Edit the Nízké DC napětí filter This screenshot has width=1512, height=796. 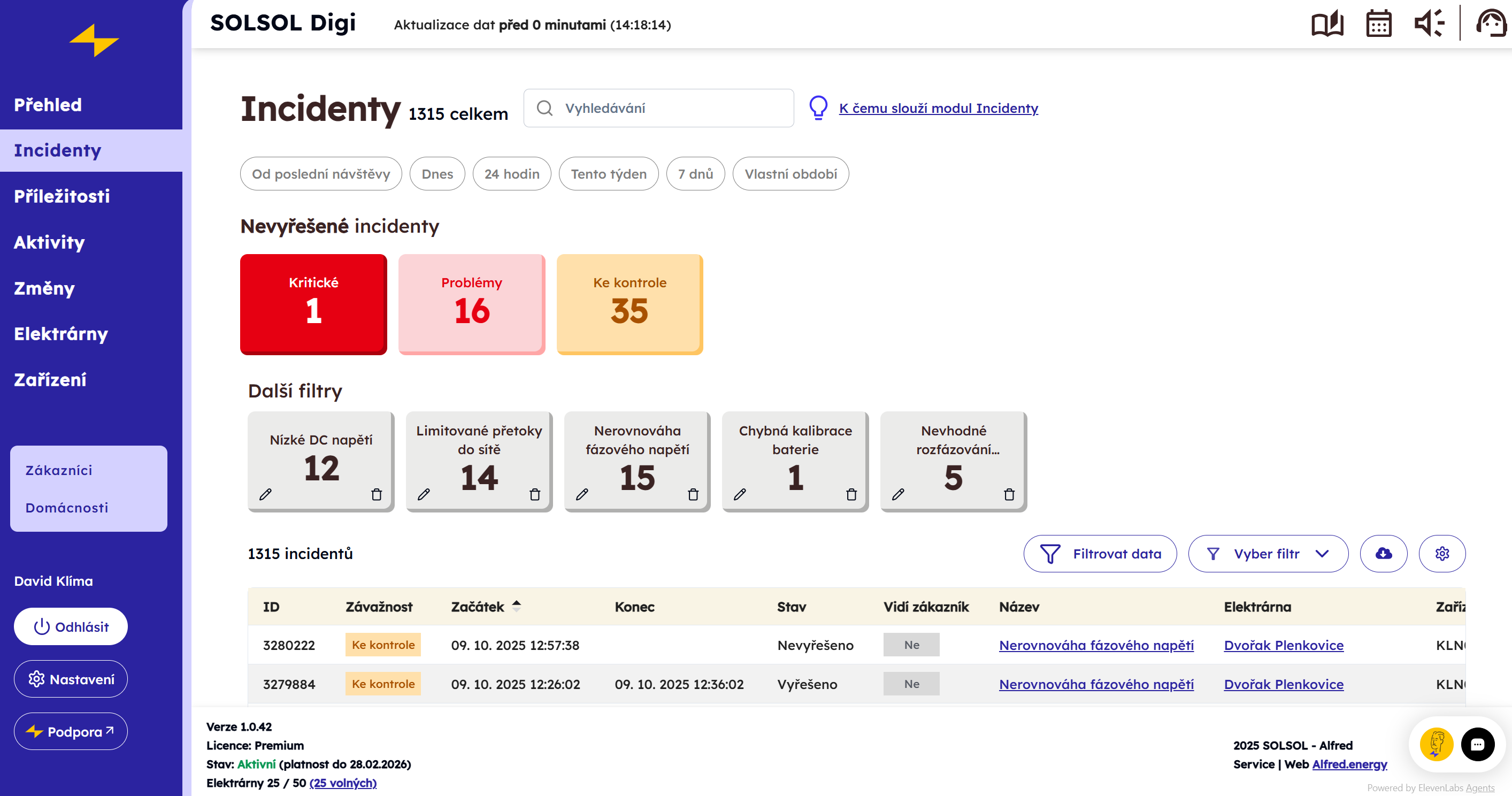[x=265, y=494]
